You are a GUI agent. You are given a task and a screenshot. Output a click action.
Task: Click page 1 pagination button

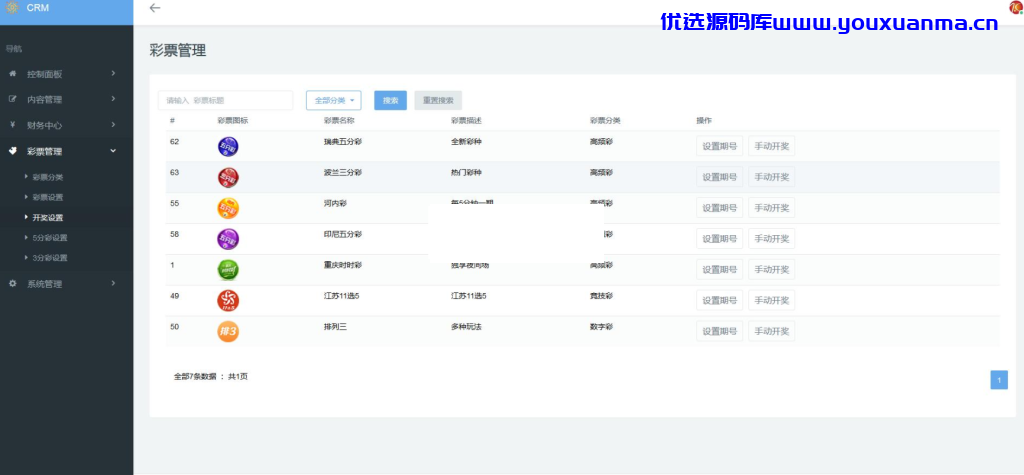pyautogui.click(x=999, y=380)
